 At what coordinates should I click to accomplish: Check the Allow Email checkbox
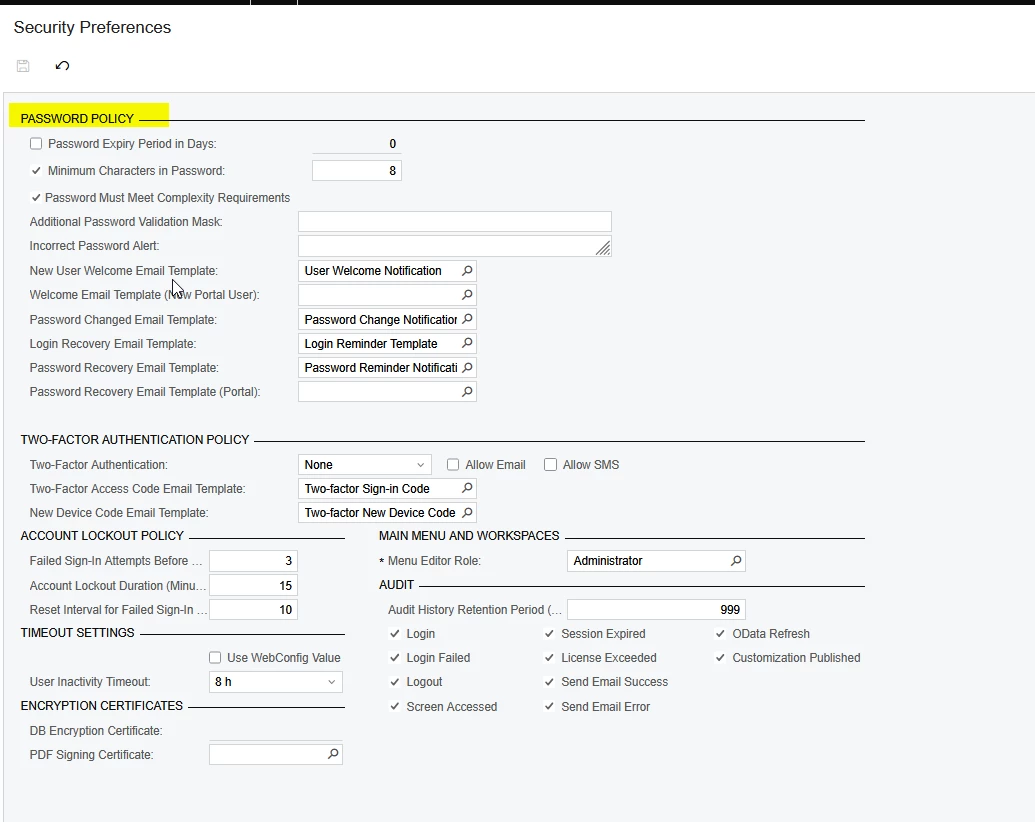[453, 465]
